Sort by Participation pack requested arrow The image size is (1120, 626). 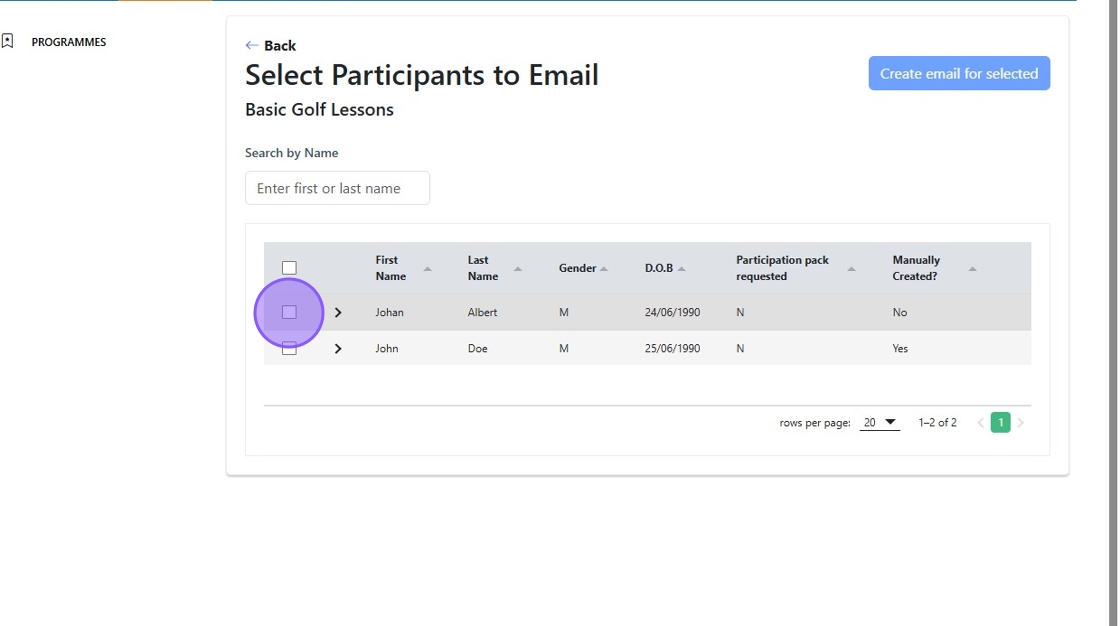point(852,269)
